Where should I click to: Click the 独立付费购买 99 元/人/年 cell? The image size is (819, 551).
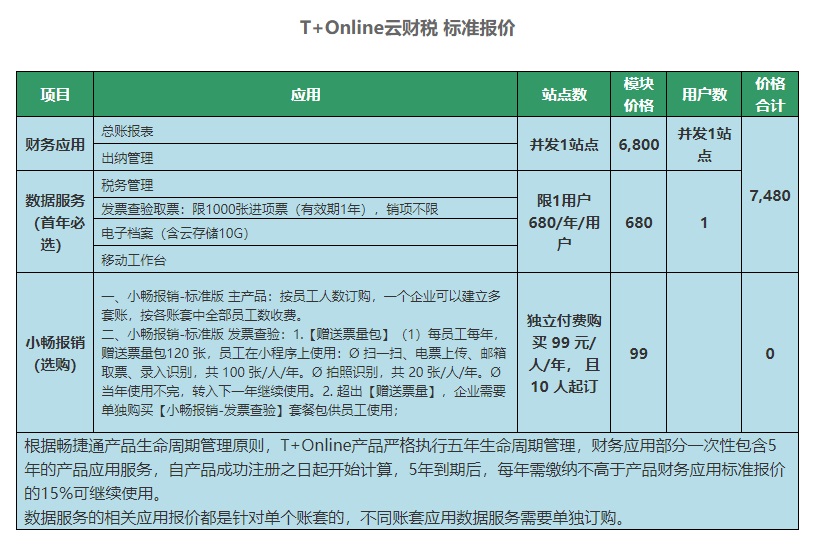tap(564, 353)
